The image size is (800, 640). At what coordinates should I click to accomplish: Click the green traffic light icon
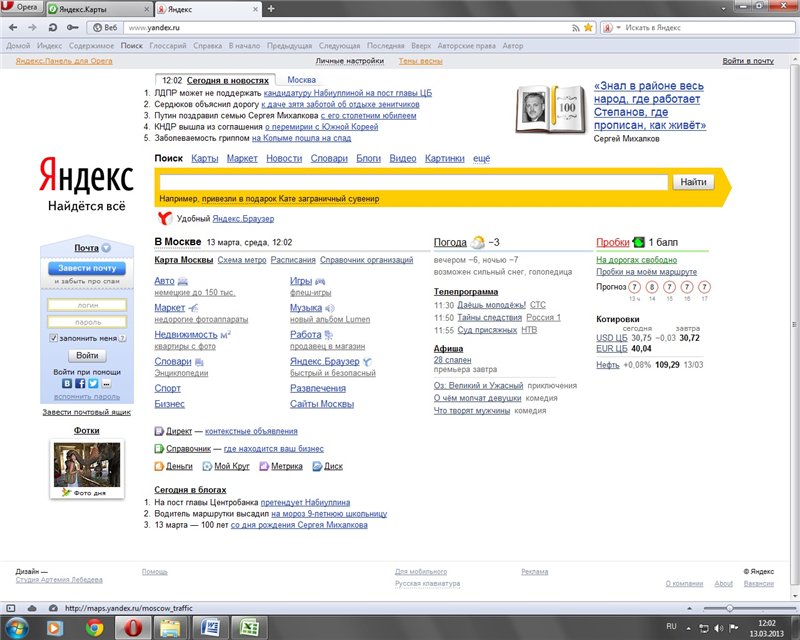638,242
